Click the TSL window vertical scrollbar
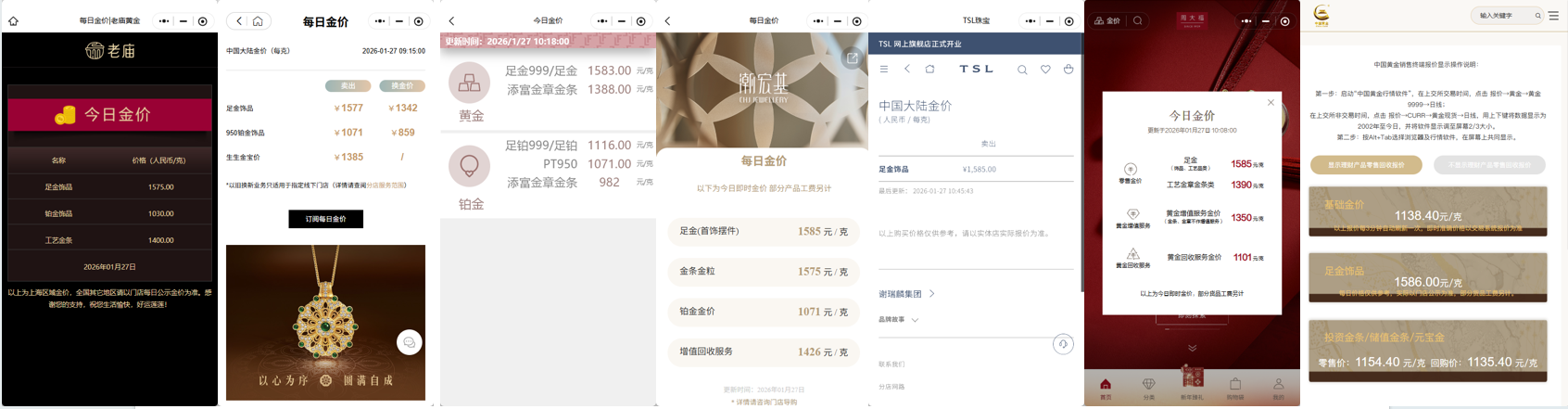Screen dimensions: 1568x409 (x=1081, y=162)
